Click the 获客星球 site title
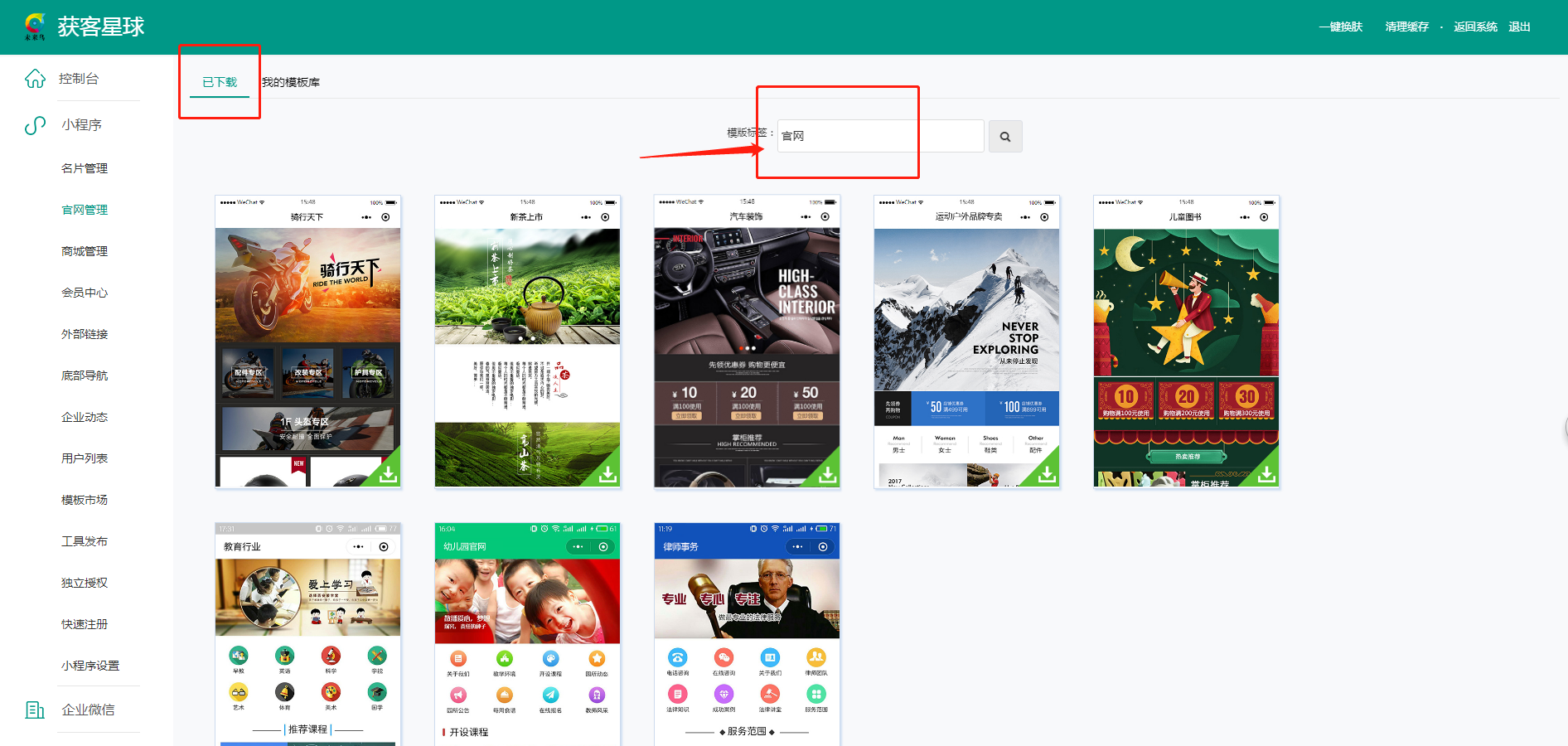 [101, 27]
